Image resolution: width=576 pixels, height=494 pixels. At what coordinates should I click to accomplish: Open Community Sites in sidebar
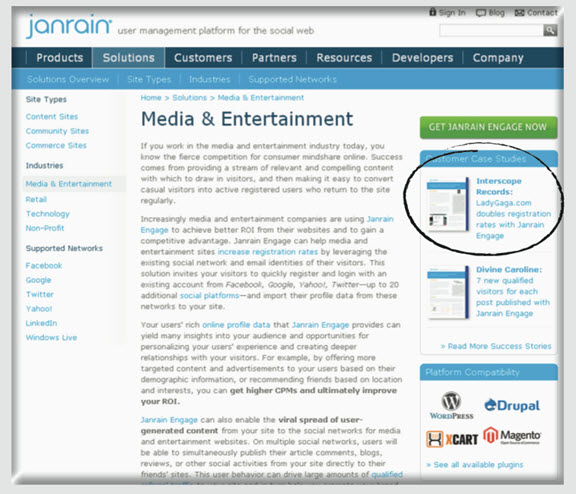pyautogui.click(x=57, y=131)
